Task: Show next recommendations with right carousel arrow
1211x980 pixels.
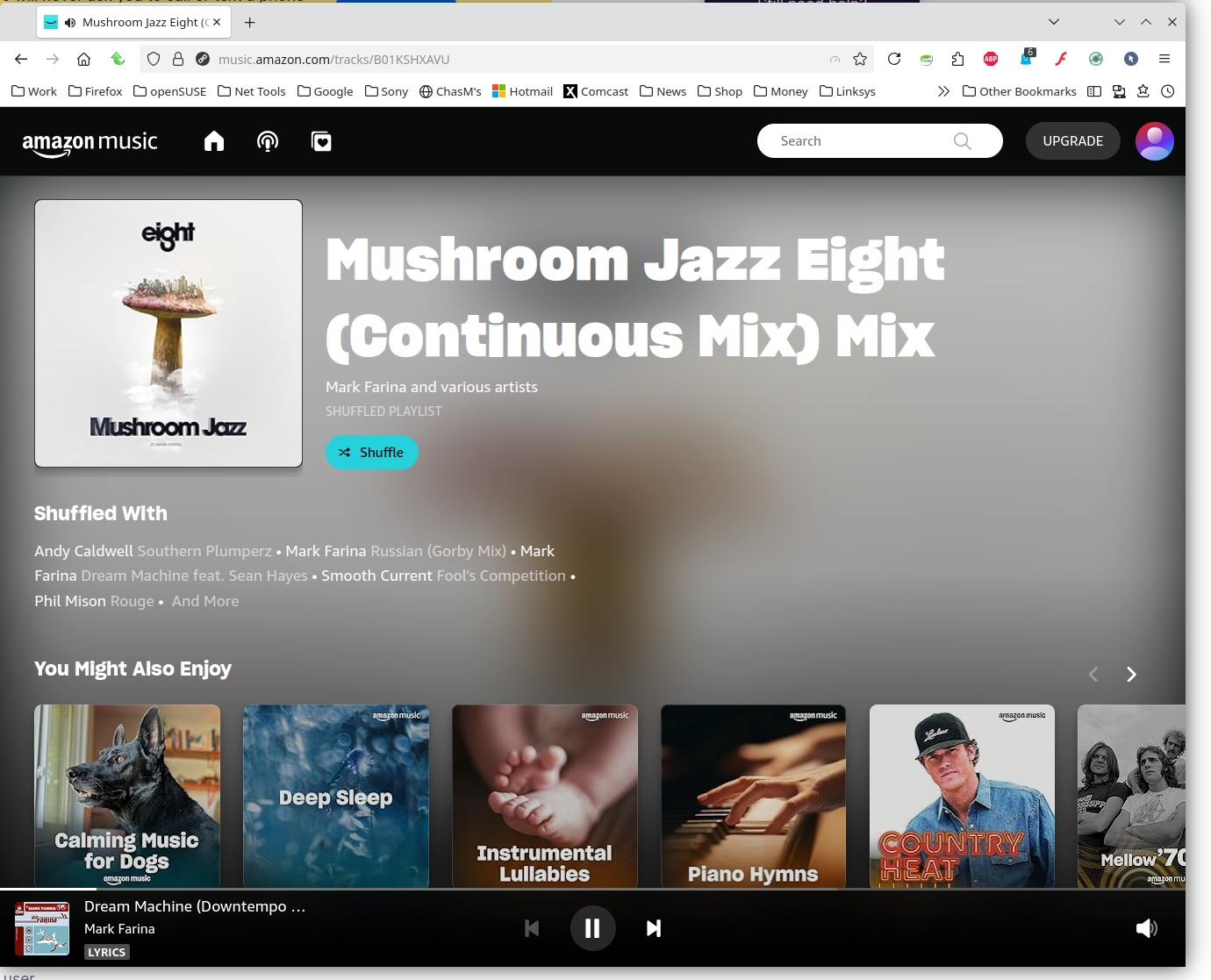Action: [1131, 674]
